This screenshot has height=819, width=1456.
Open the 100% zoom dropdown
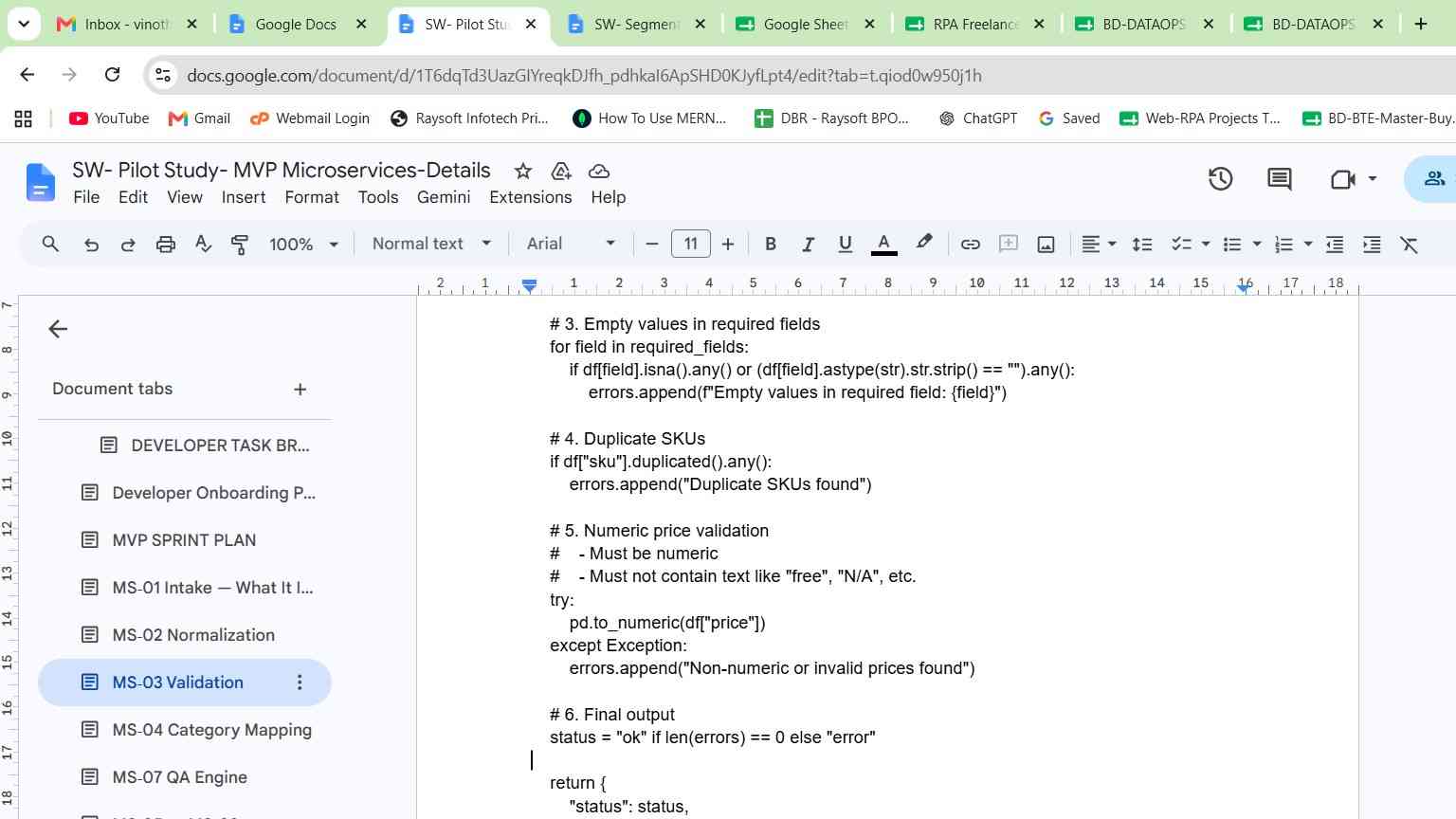coord(303,245)
